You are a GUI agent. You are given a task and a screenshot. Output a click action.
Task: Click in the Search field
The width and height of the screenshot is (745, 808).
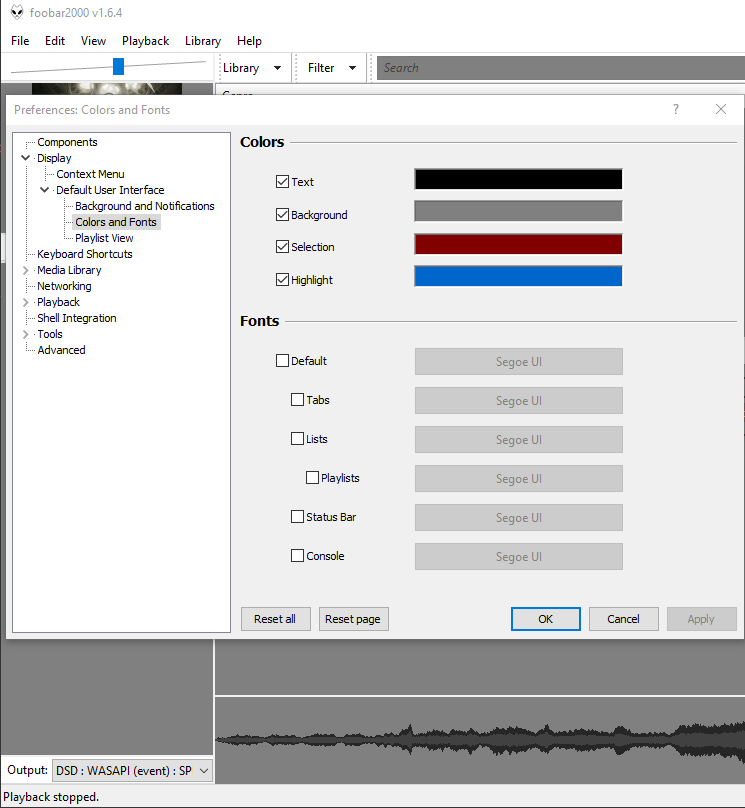pyautogui.click(x=561, y=68)
